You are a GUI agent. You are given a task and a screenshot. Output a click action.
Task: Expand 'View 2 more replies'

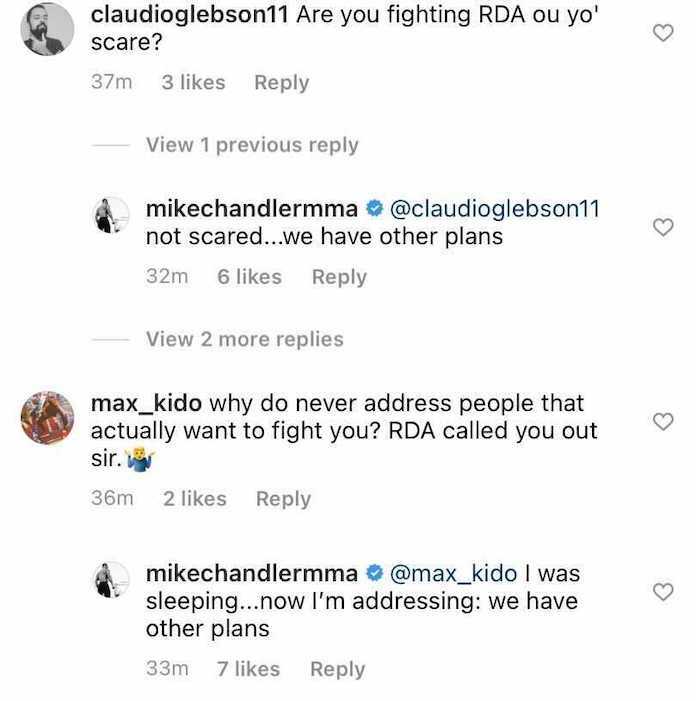point(244,340)
